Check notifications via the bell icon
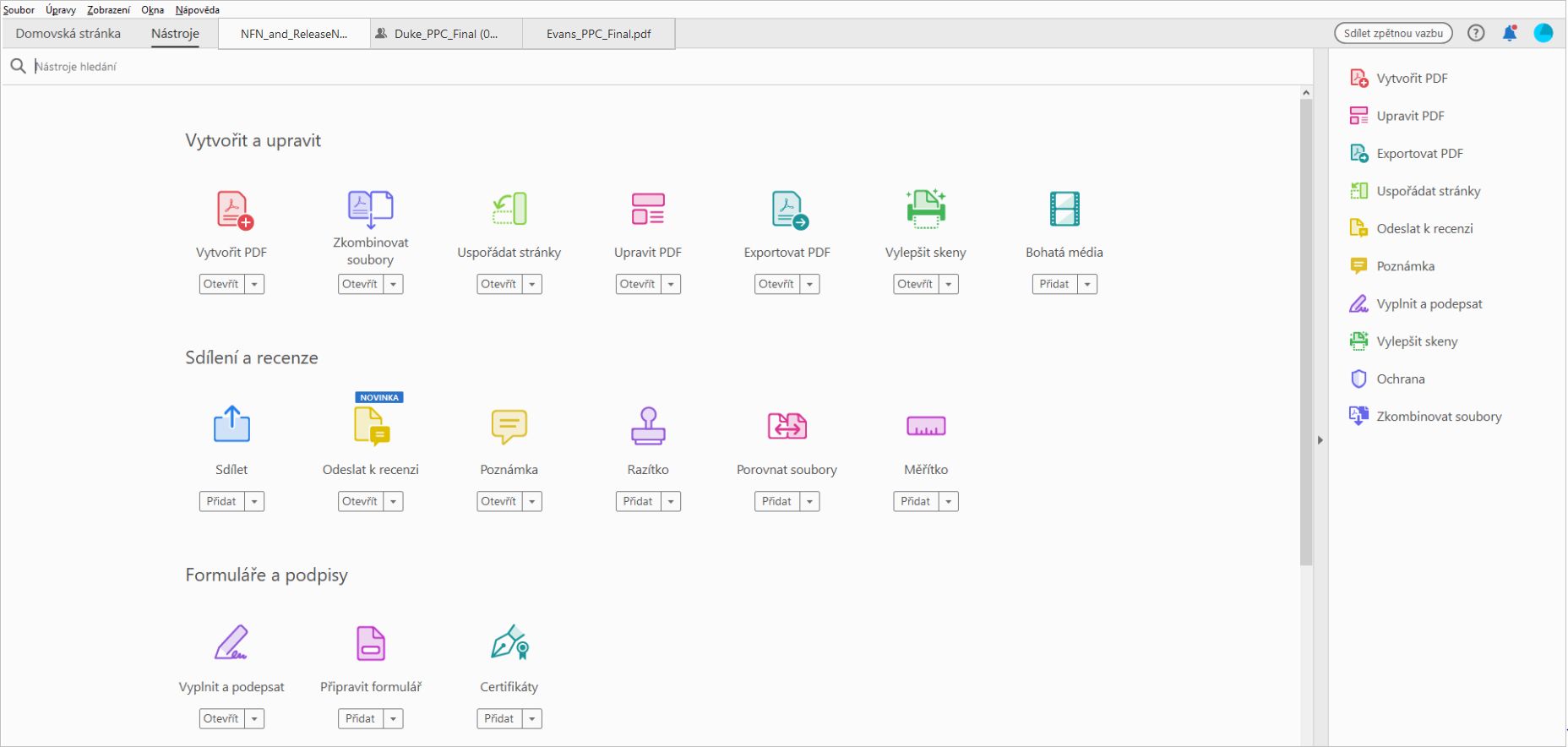The width and height of the screenshot is (1568, 747). pyautogui.click(x=1510, y=33)
